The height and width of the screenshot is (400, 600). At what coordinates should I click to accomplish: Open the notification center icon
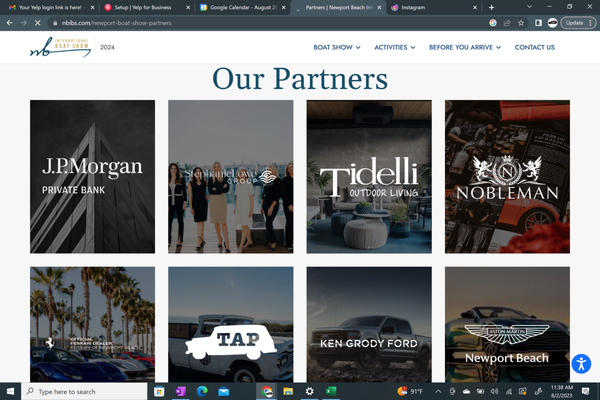tap(585, 391)
